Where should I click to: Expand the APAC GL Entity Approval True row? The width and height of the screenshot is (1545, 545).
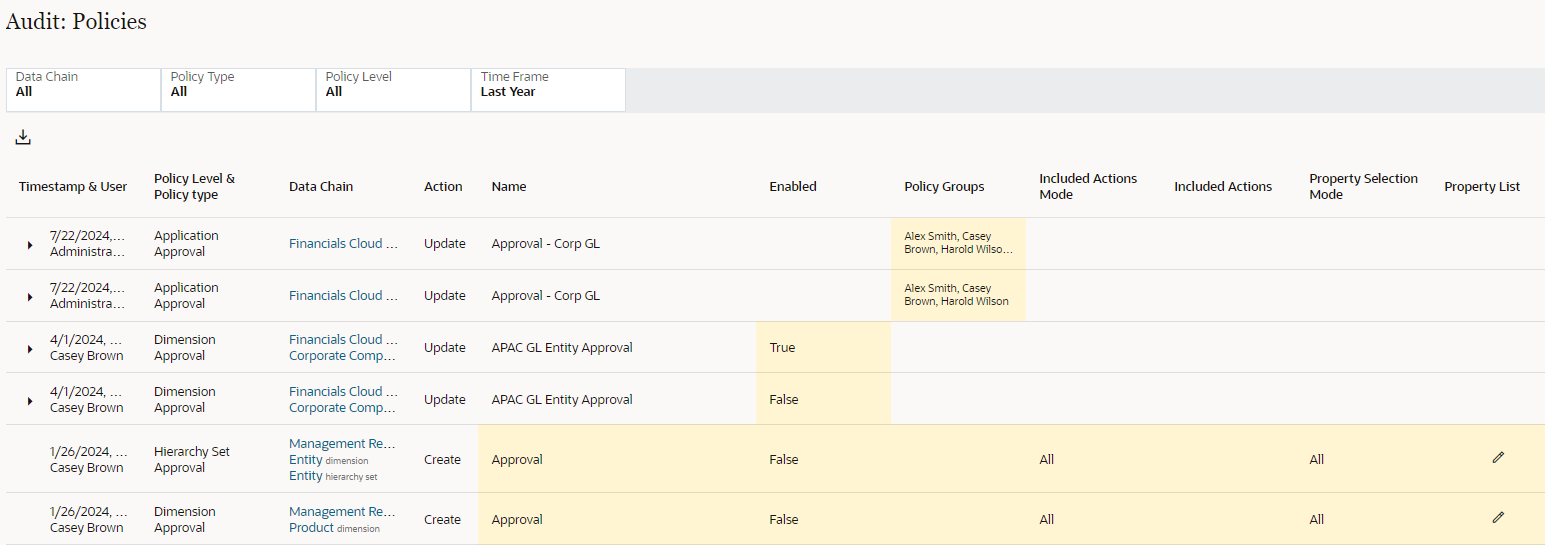(30, 349)
